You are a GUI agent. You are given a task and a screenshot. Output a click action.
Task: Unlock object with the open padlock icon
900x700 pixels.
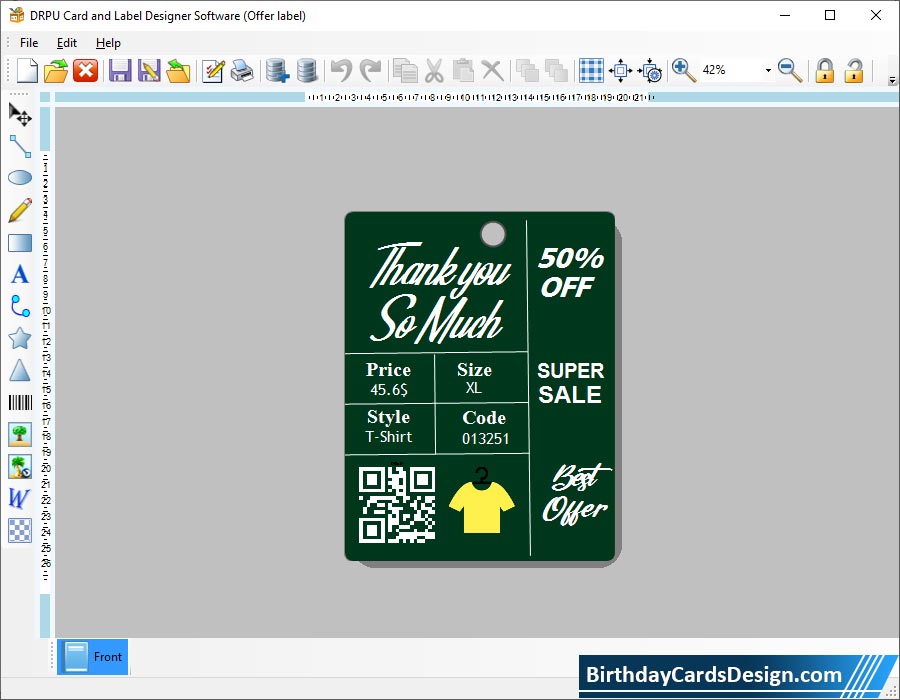tap(854, 71)
